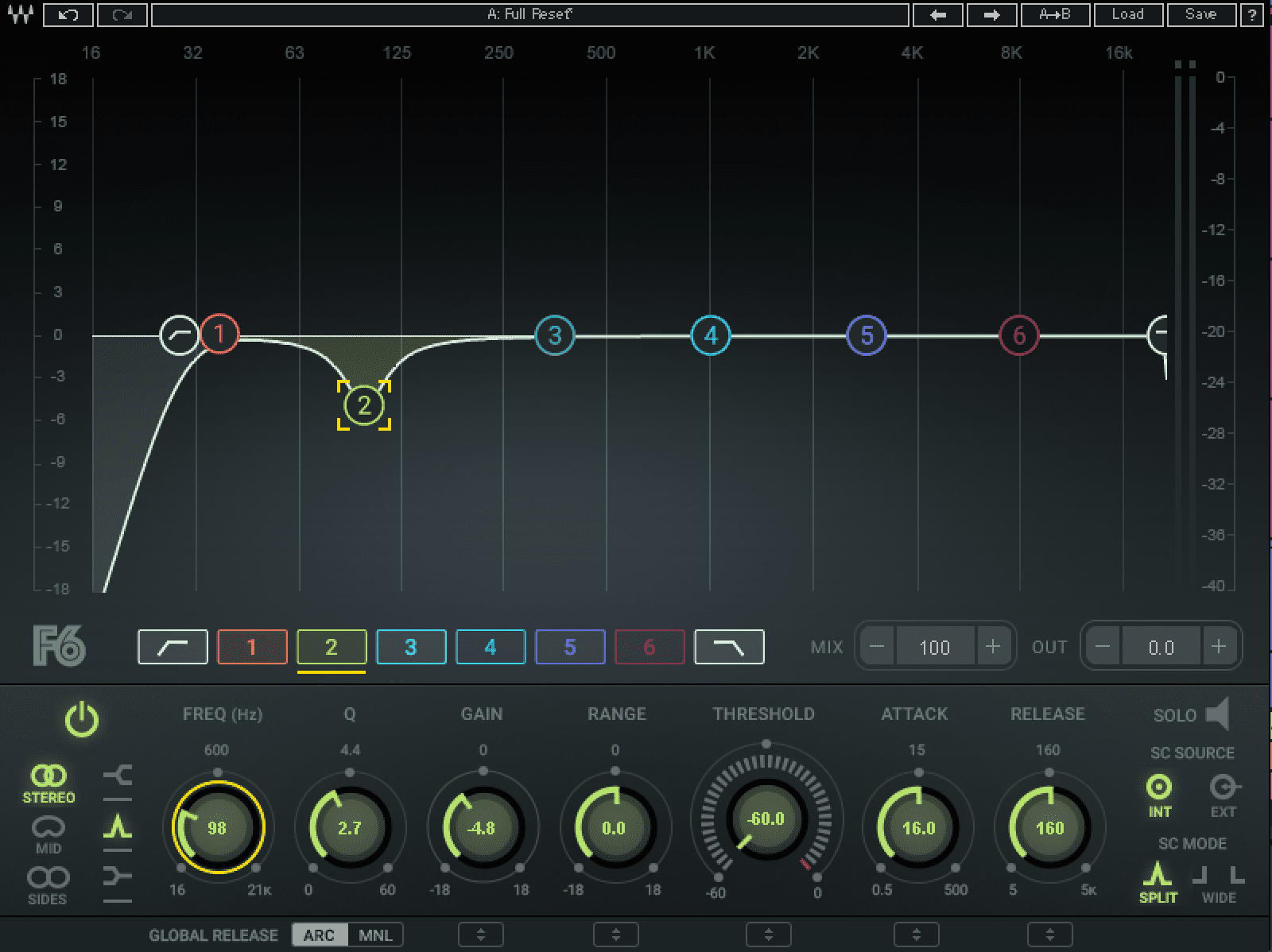The image size is (1272, 952).
Task: Select the high-pass filter node on the EQ graph
Action: pos(179,335)
